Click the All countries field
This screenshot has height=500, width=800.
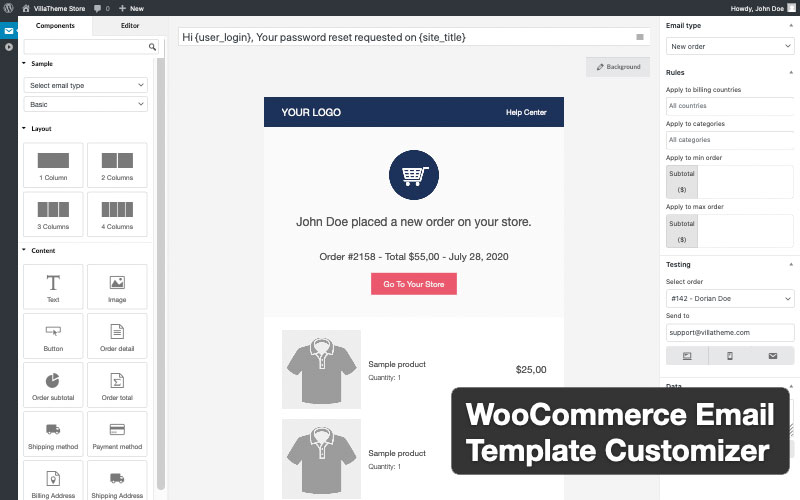click(730, 106)
